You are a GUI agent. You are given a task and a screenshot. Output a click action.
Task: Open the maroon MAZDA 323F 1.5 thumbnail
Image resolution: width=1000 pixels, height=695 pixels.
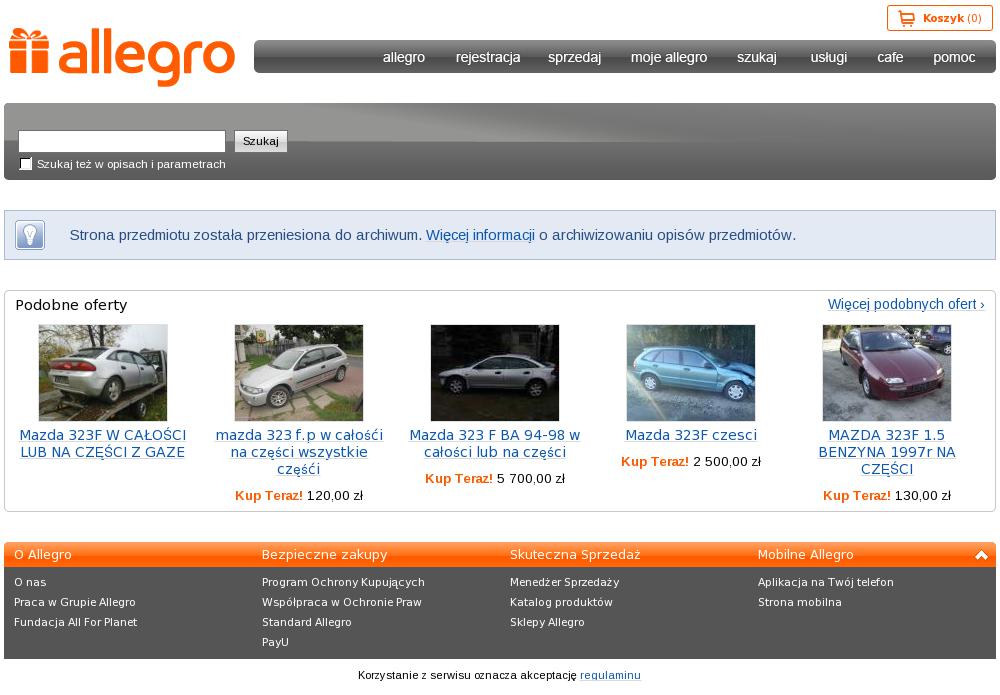[x=887, y=373]
